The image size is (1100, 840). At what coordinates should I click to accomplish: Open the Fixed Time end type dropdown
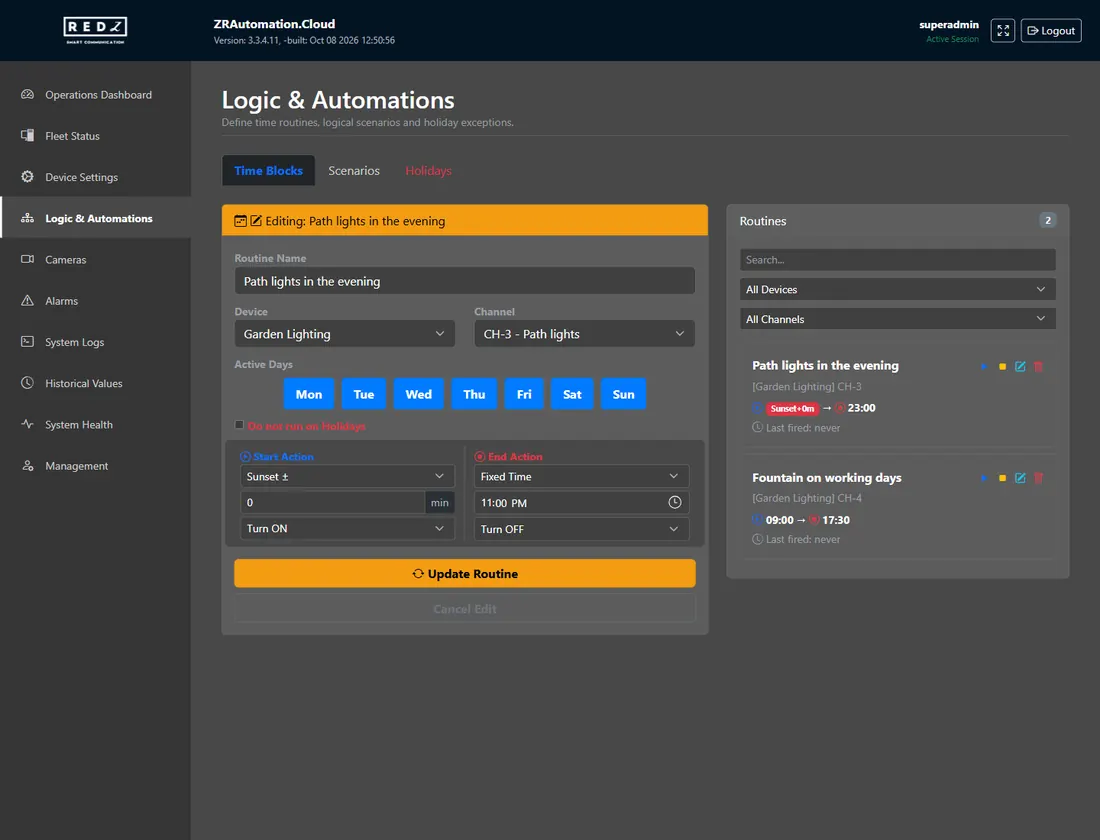pos(582,476)
